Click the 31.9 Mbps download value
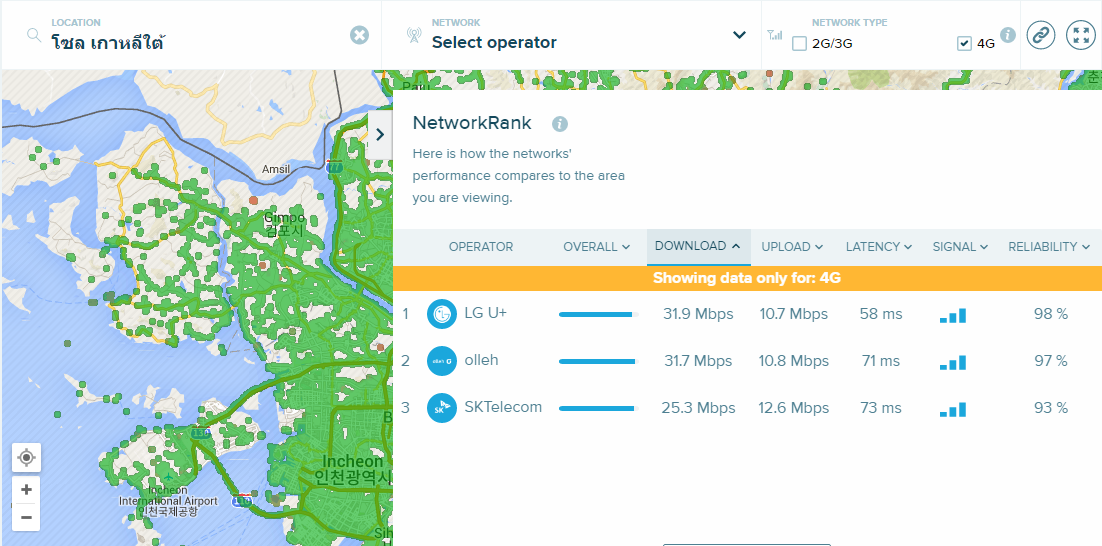Screen dimensions: 1102x546 pos(698,314)
